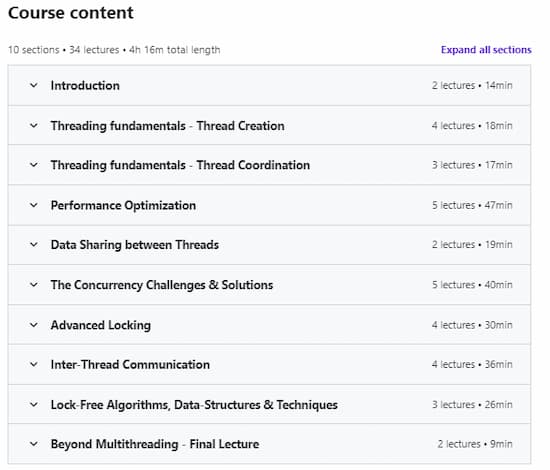Image resolution: width=550 pixels, height=470 pixels.
Task: Click the Course content heading
Action: [71, 13]
